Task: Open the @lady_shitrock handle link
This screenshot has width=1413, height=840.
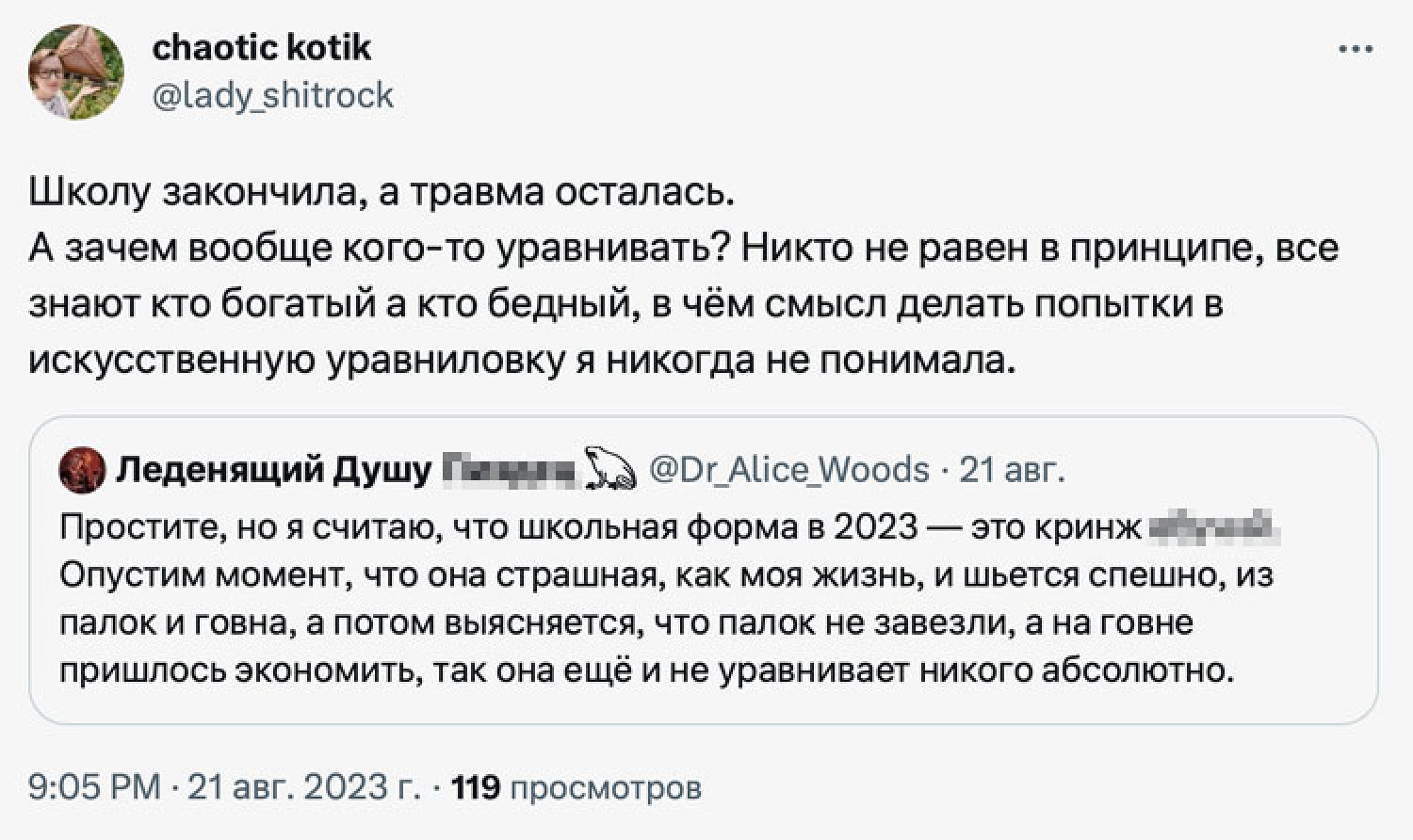Action: coord(272,95)
